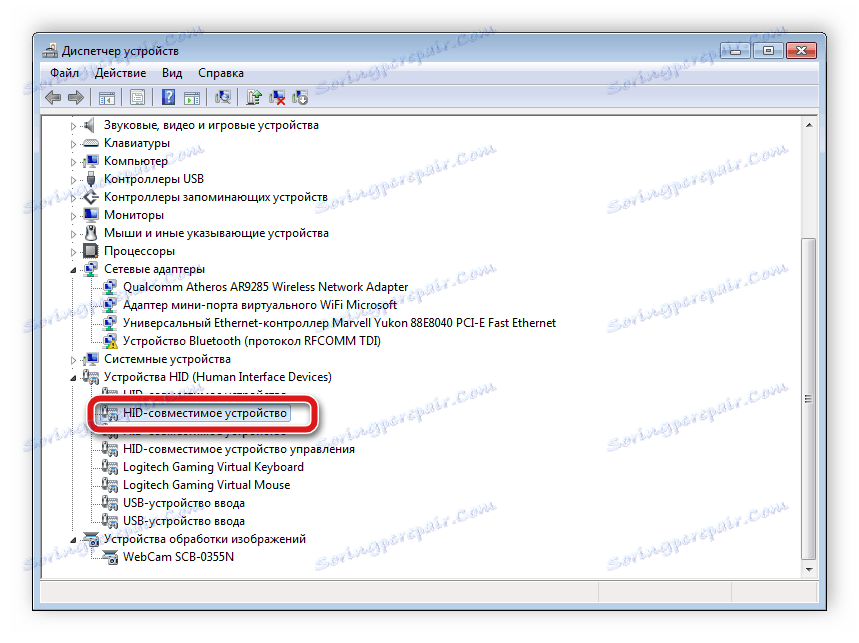Screen dimensions: 859x643
Task: Click the sound devices speaker icon
Action: (90, 125)
